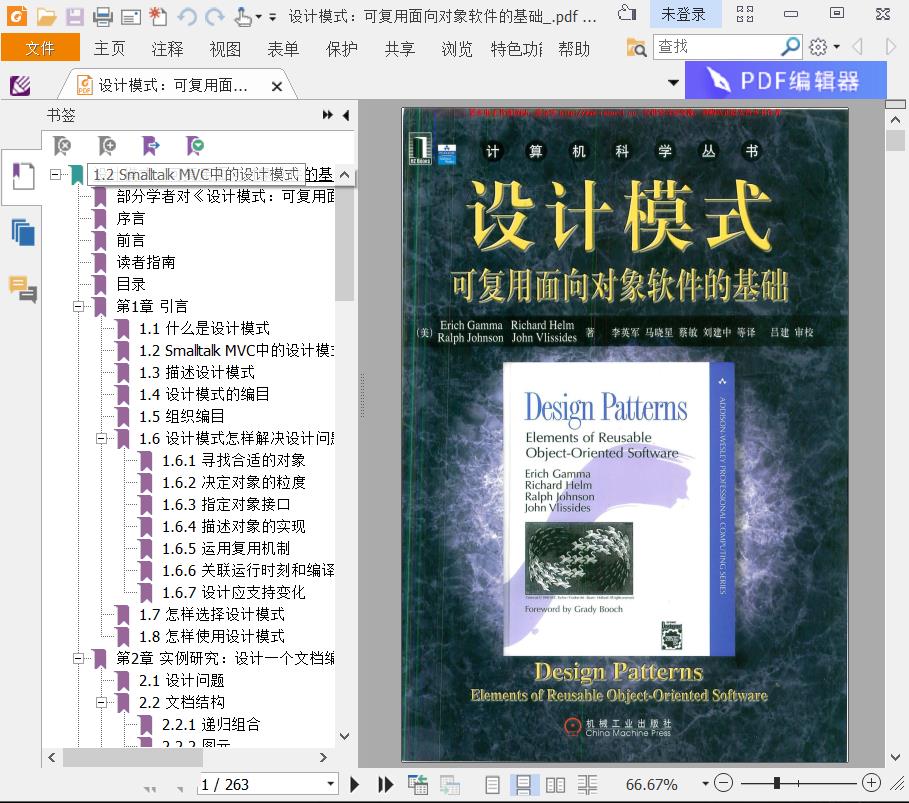The height and width of the screenshot is (803, 909).
Task: Select single page view icon
Action: point(492,785)
